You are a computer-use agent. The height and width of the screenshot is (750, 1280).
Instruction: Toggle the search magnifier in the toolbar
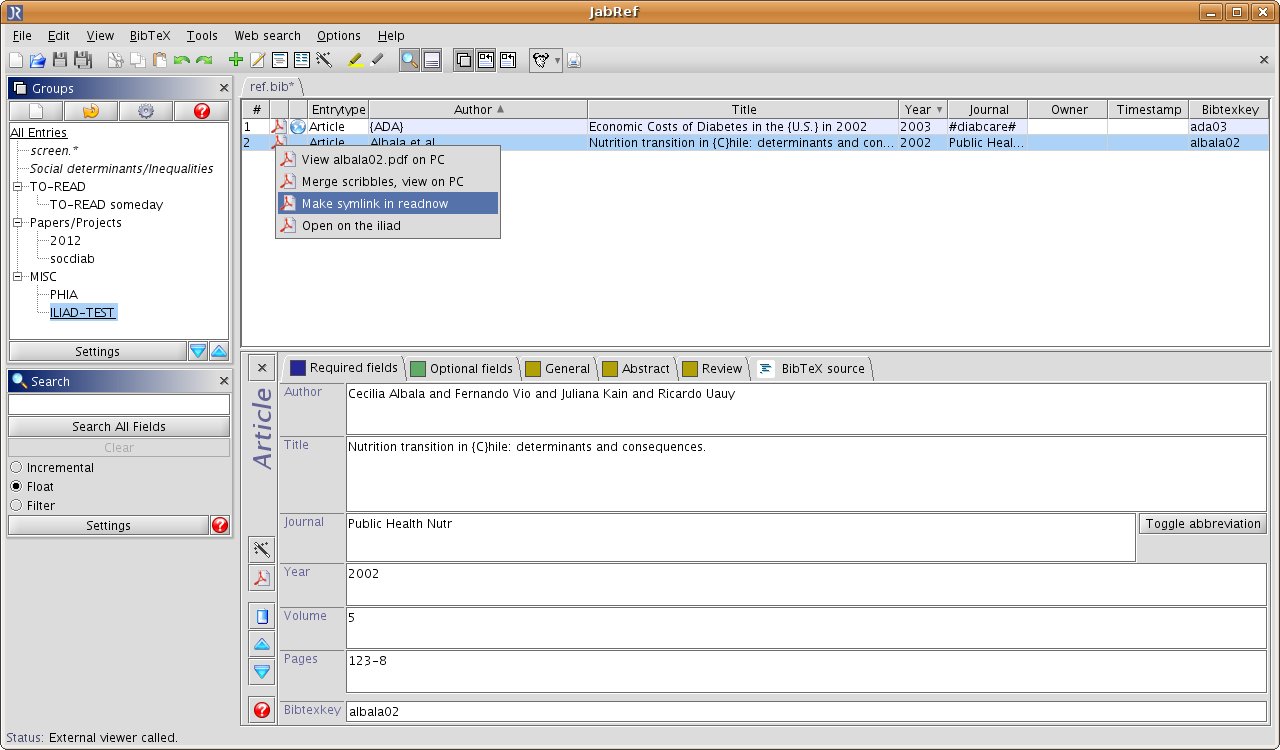(x=409, y=60)
